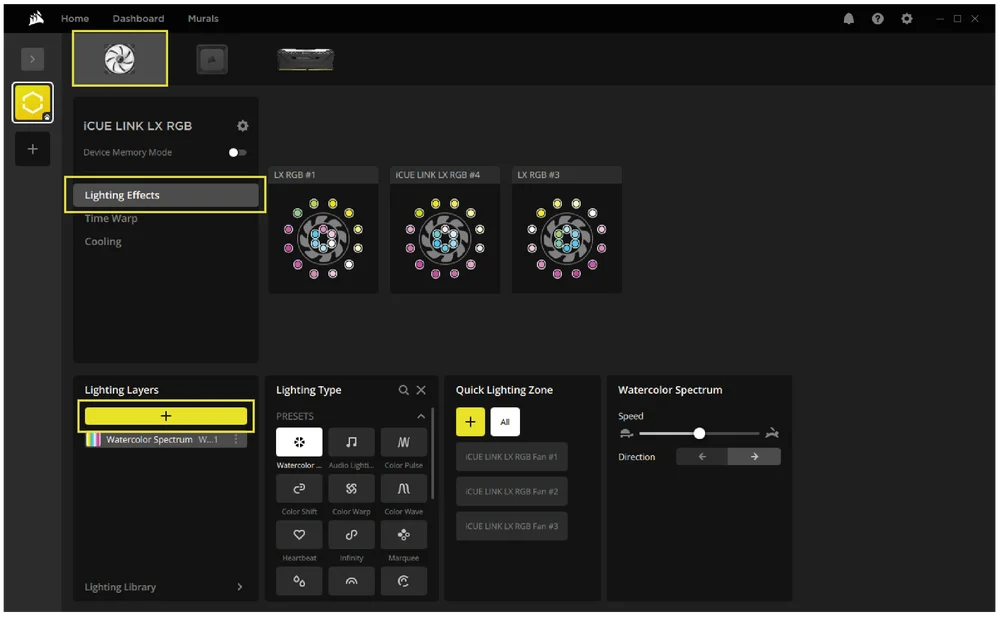Image resolution: width=1000 pixels, height=617 pixels.
Task: Toggle Device Memory Mode switch
Action: pyautogui.click(x=237, y=153)
